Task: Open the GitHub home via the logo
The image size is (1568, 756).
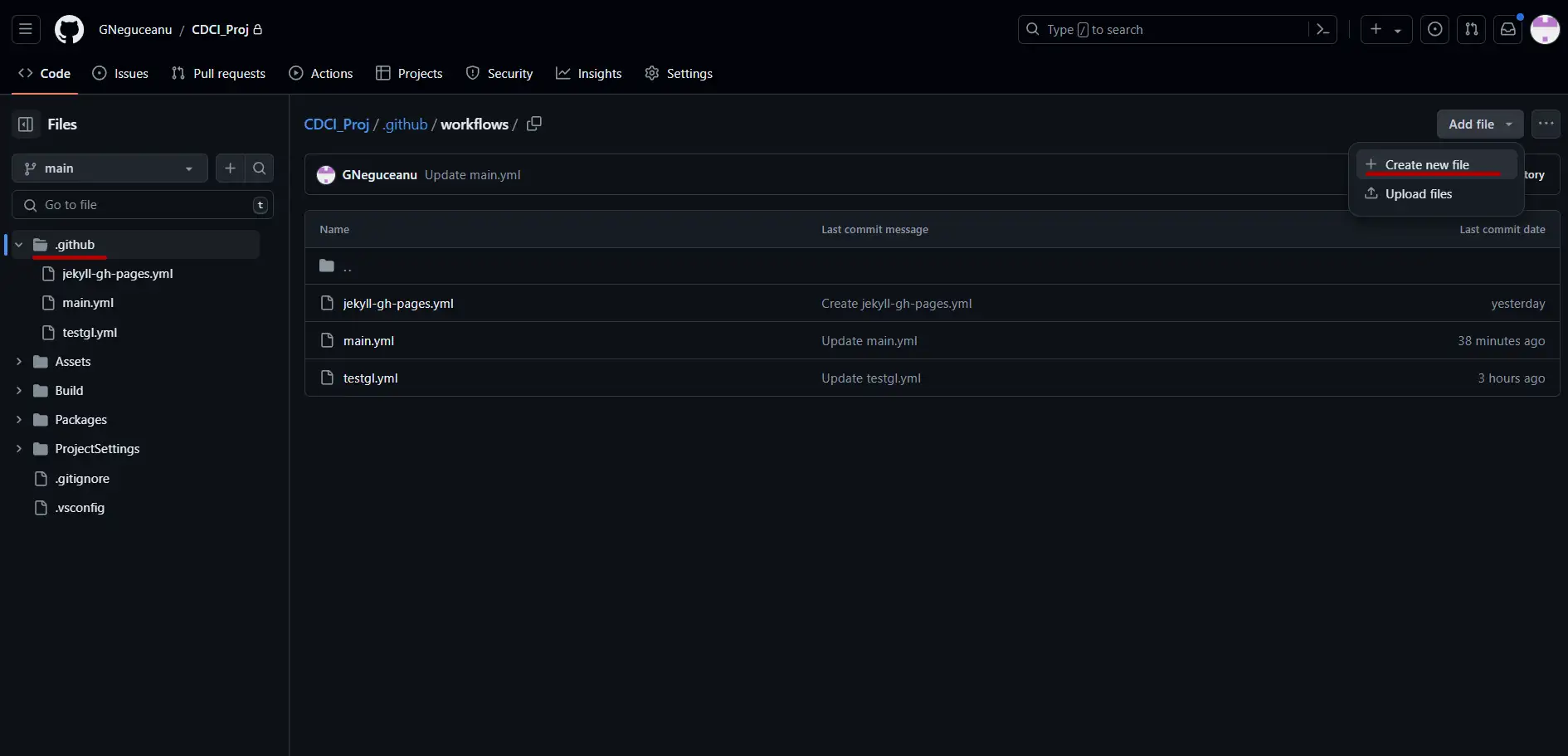Action: [x=69, y=29]
